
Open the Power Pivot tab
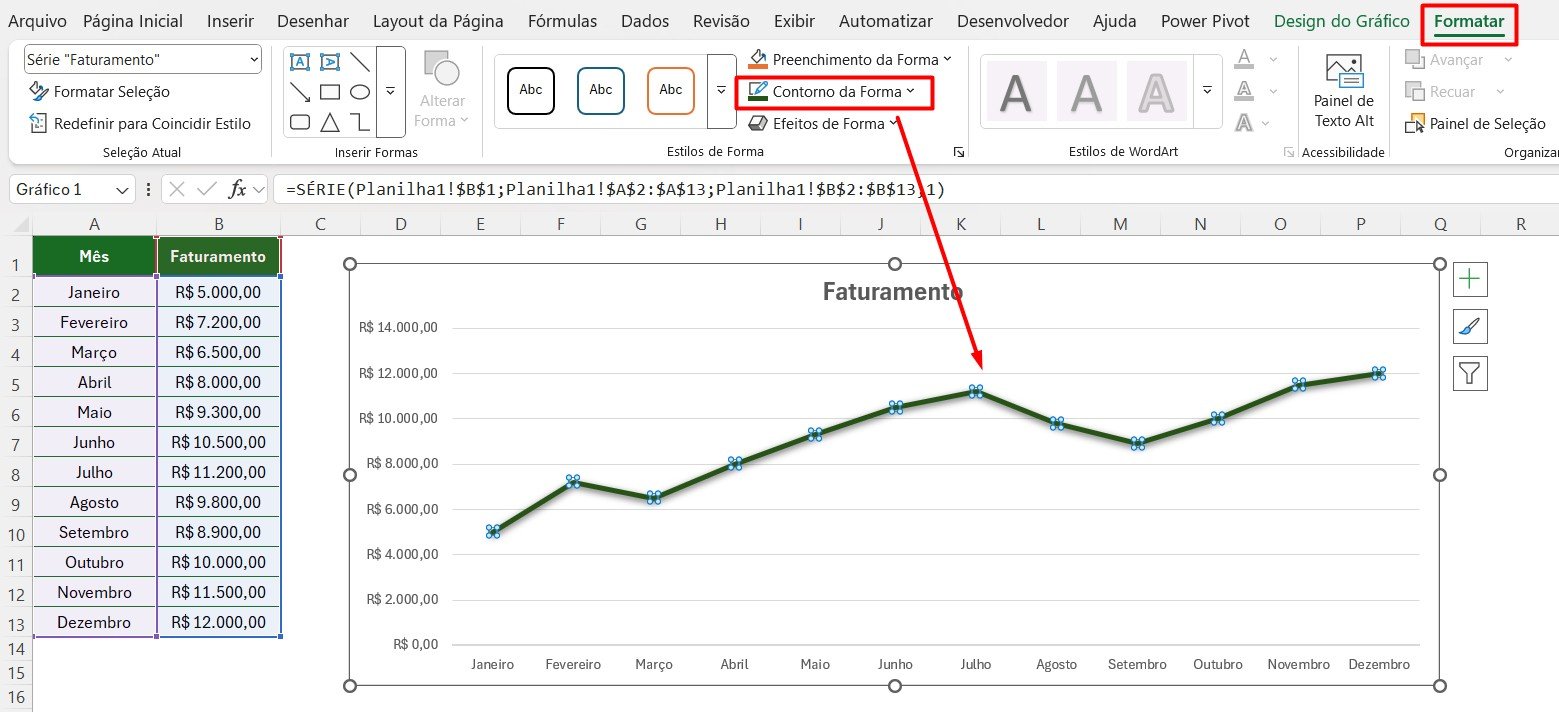1205,21
